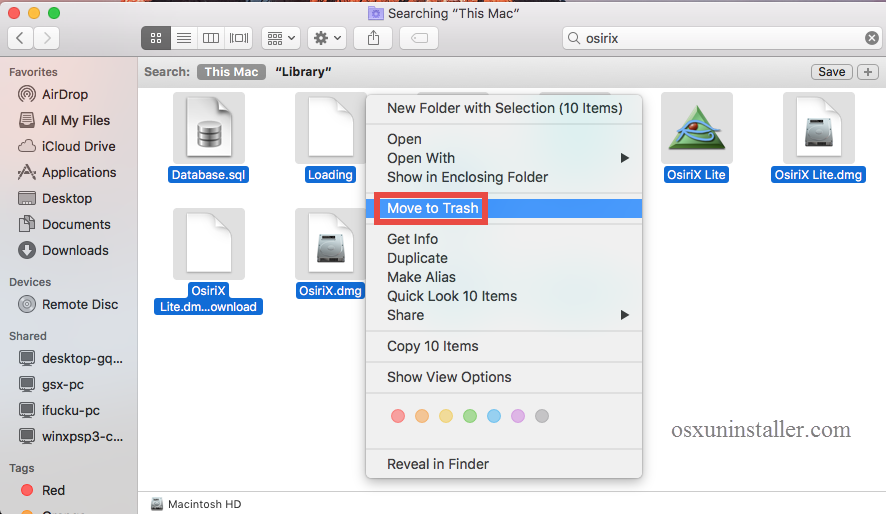Choose Make Alias
The image size is (886, 514).
pos(504,277)
